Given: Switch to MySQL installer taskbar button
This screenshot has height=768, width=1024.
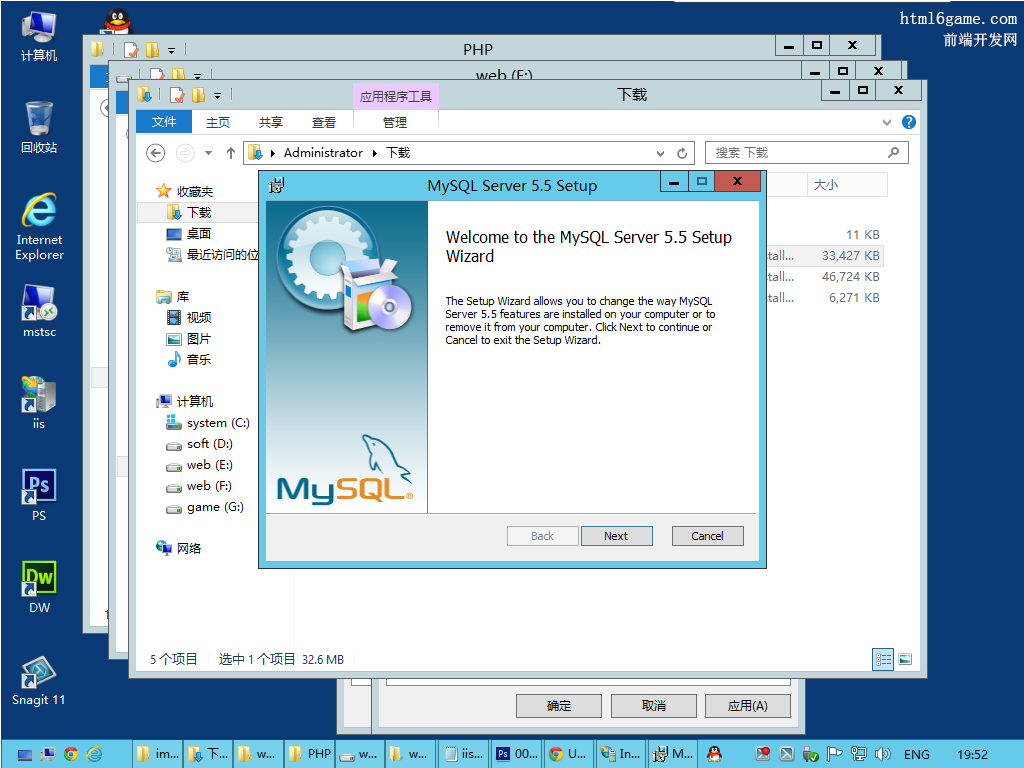Looking at the screenshot, I should pos(673,754).
